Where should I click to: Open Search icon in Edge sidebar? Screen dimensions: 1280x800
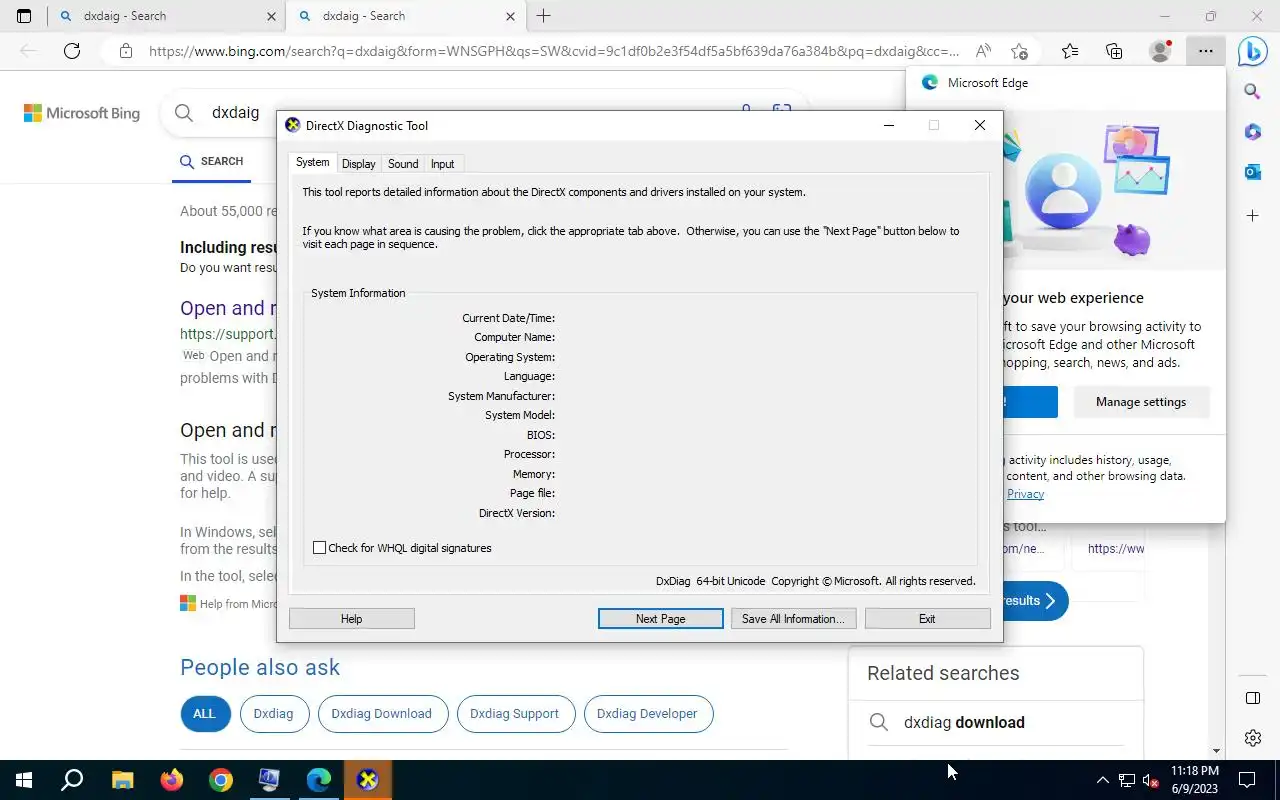click(1252, 92)
